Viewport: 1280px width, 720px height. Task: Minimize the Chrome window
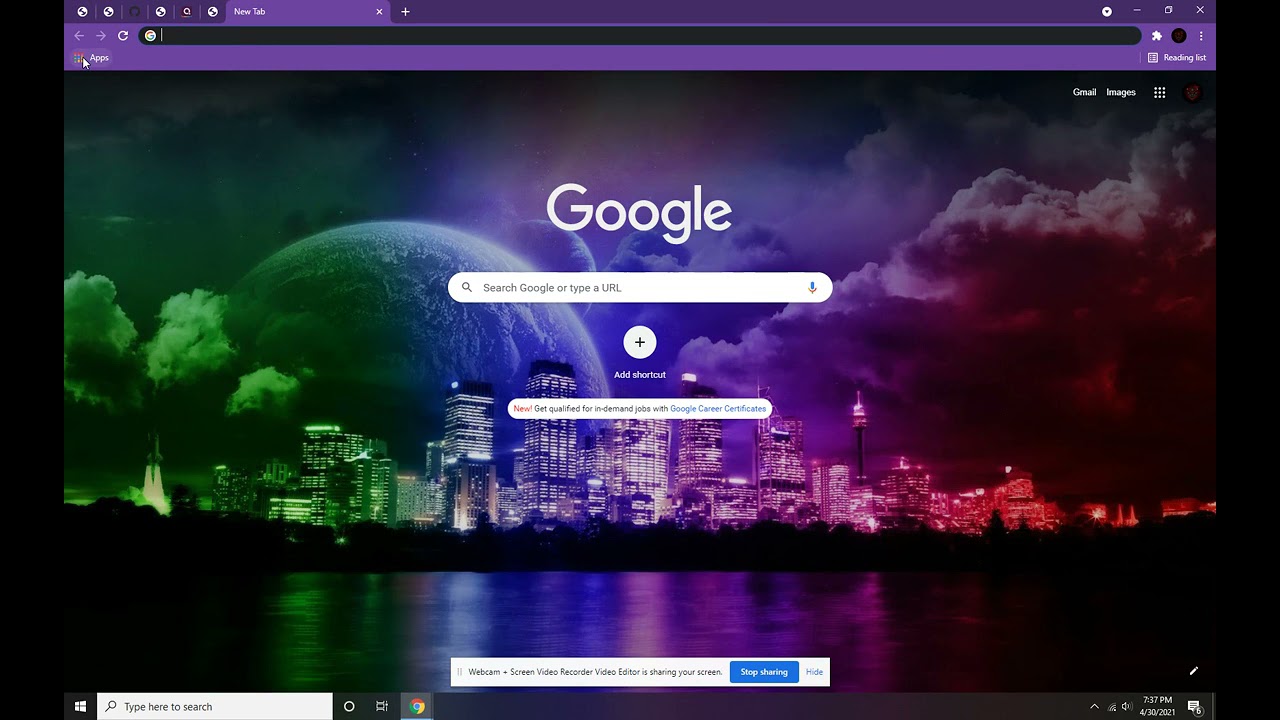click(1137, 10)
